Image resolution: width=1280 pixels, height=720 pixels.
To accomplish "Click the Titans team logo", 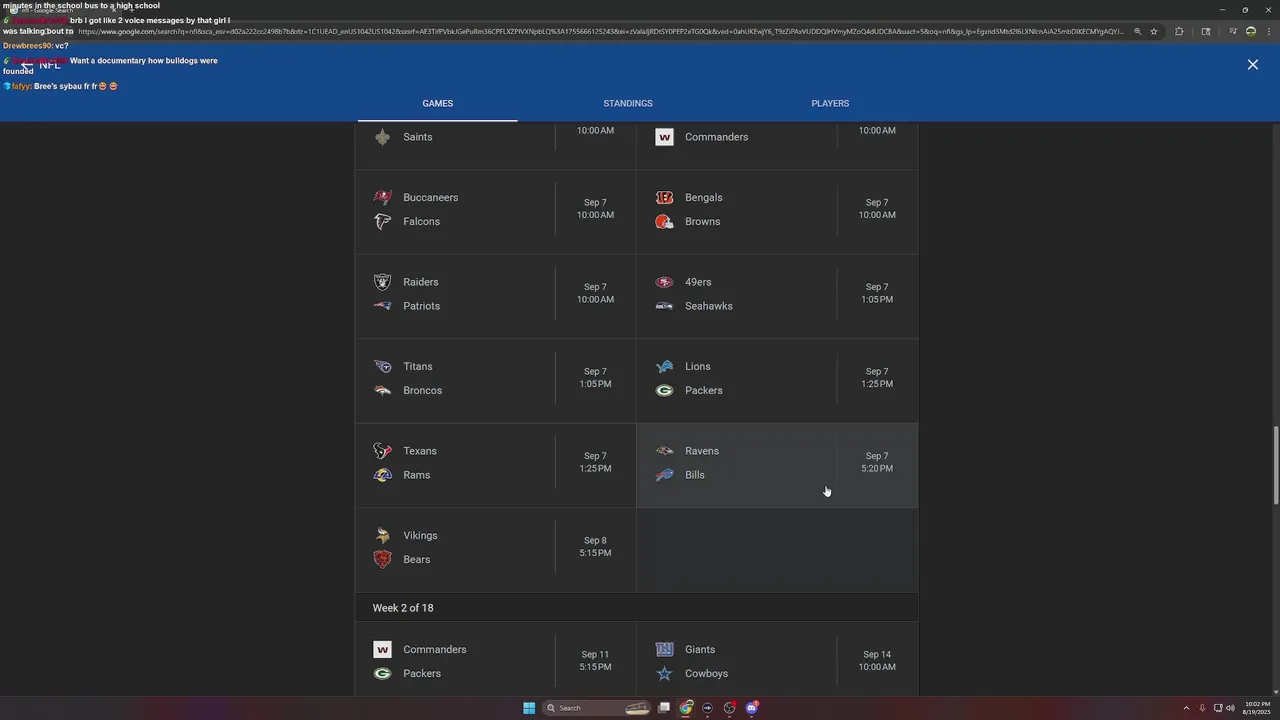I will point(382,366).
